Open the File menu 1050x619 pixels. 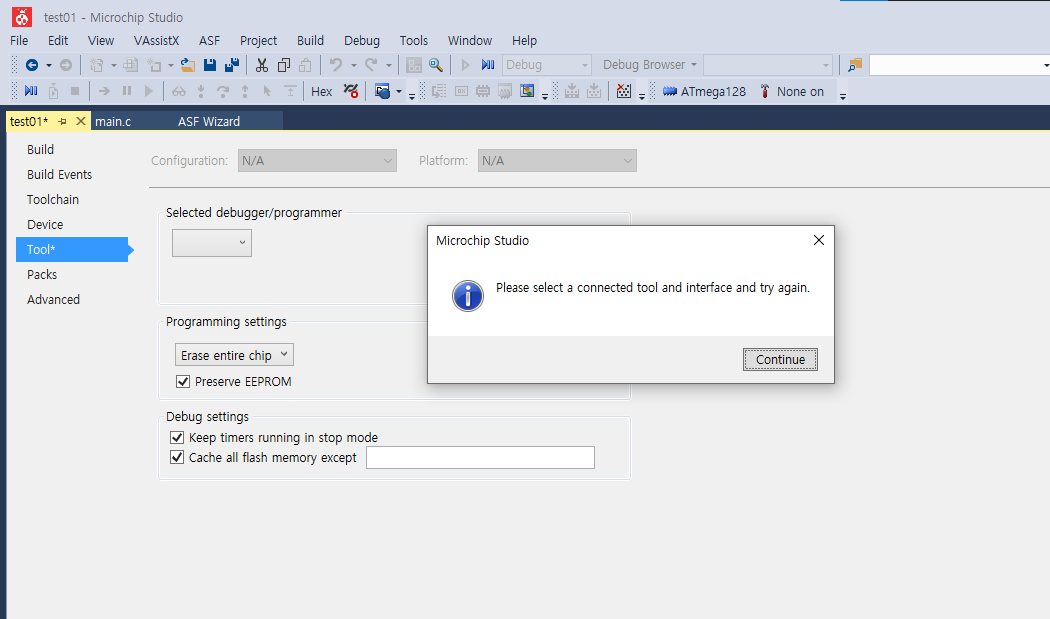(x=19, y=40)
